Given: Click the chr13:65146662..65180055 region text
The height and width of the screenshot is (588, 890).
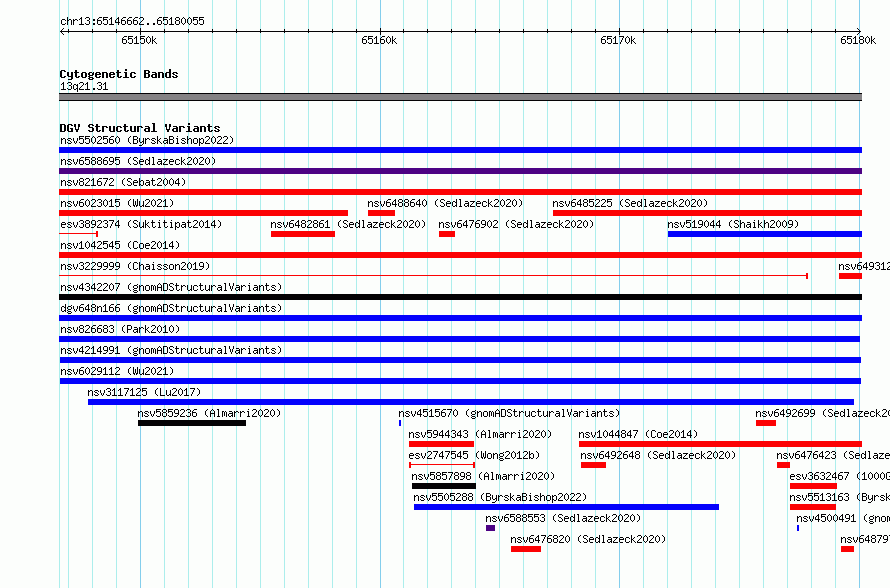Looking at the screenshot, I should point(132,21).
